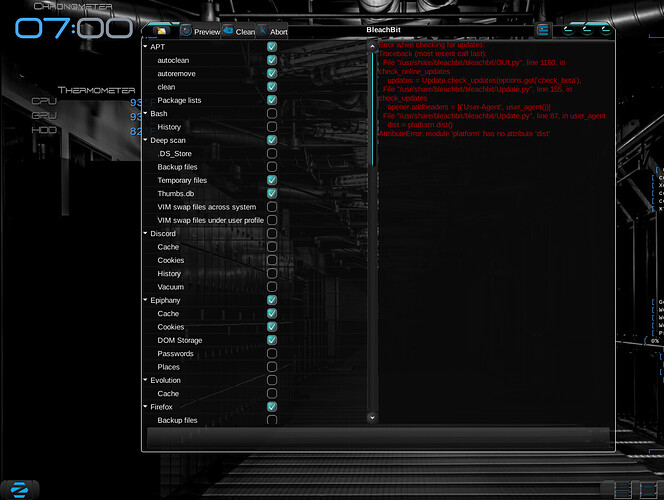664x500 pixels.
Task: Collapse the Evolution group
Action: (x=145, y=380)
